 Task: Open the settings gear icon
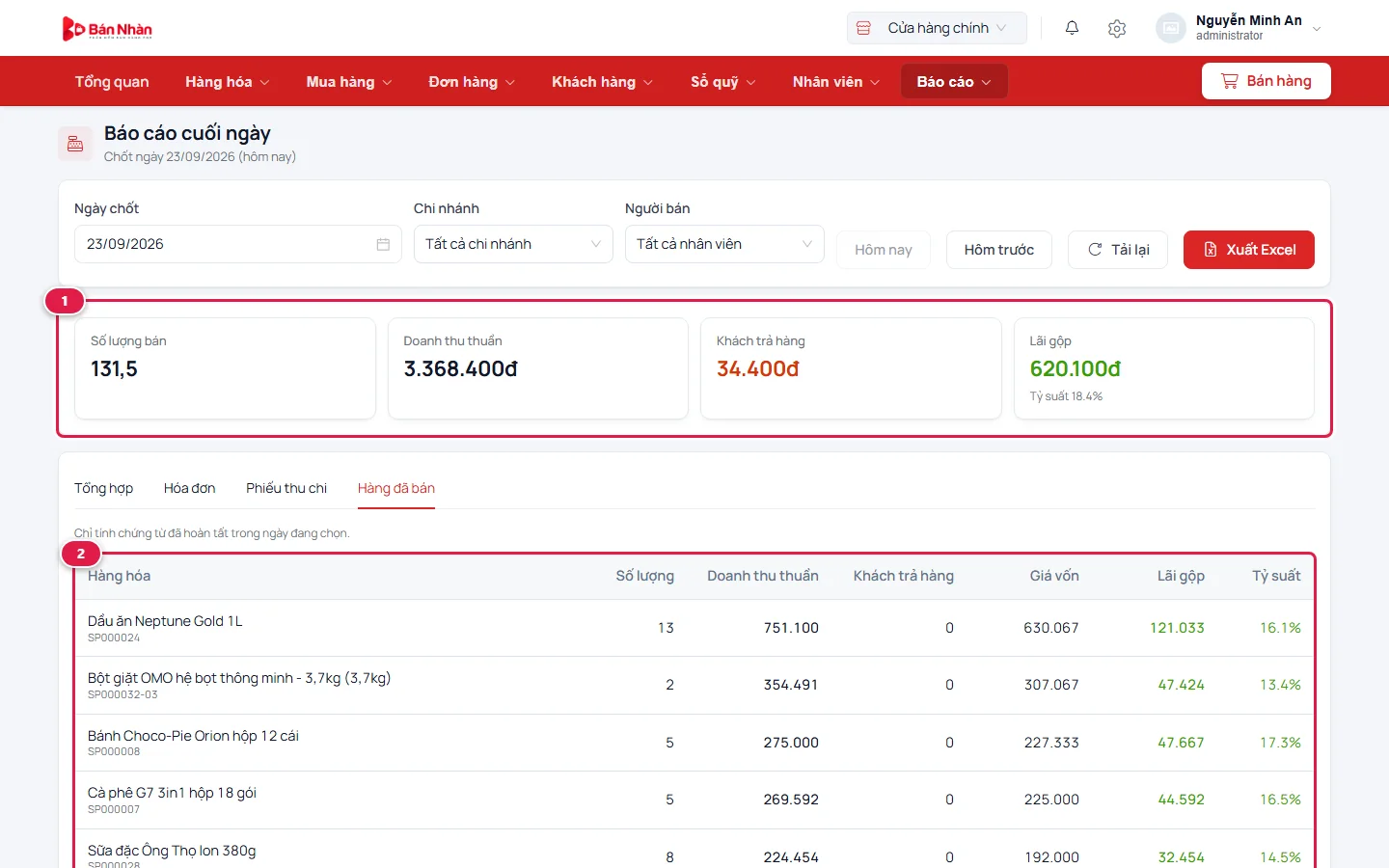(1117, 28)
